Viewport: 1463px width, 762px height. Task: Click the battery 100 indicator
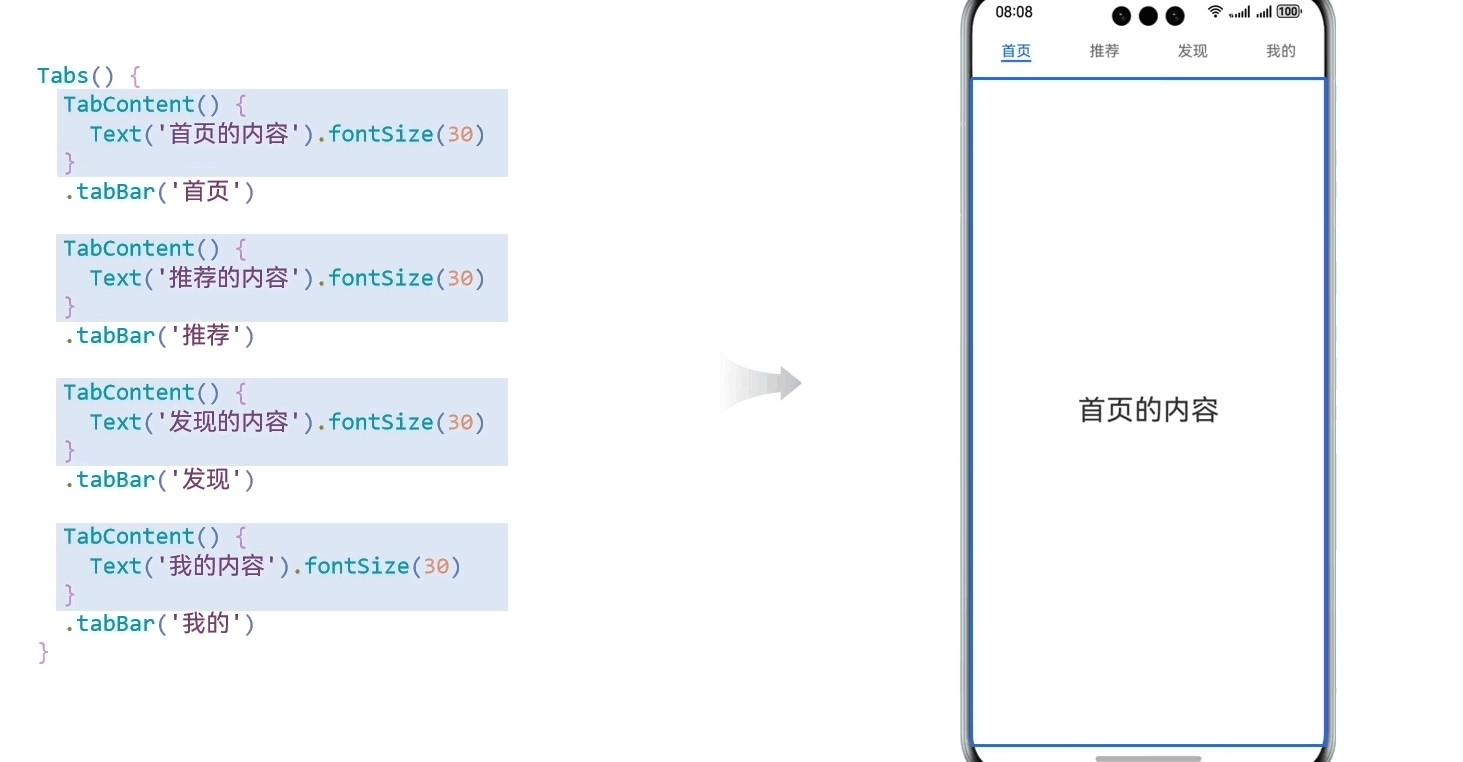coord(1288,12)
